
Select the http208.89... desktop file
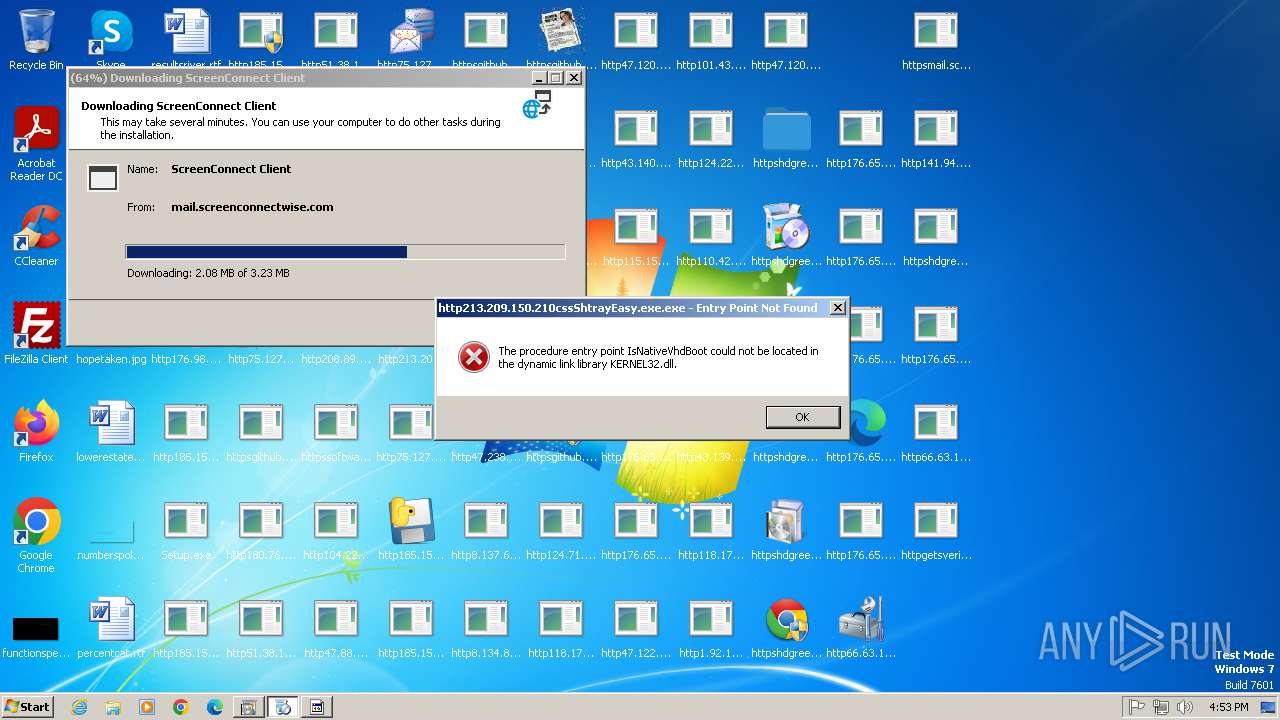coord(336,359)
